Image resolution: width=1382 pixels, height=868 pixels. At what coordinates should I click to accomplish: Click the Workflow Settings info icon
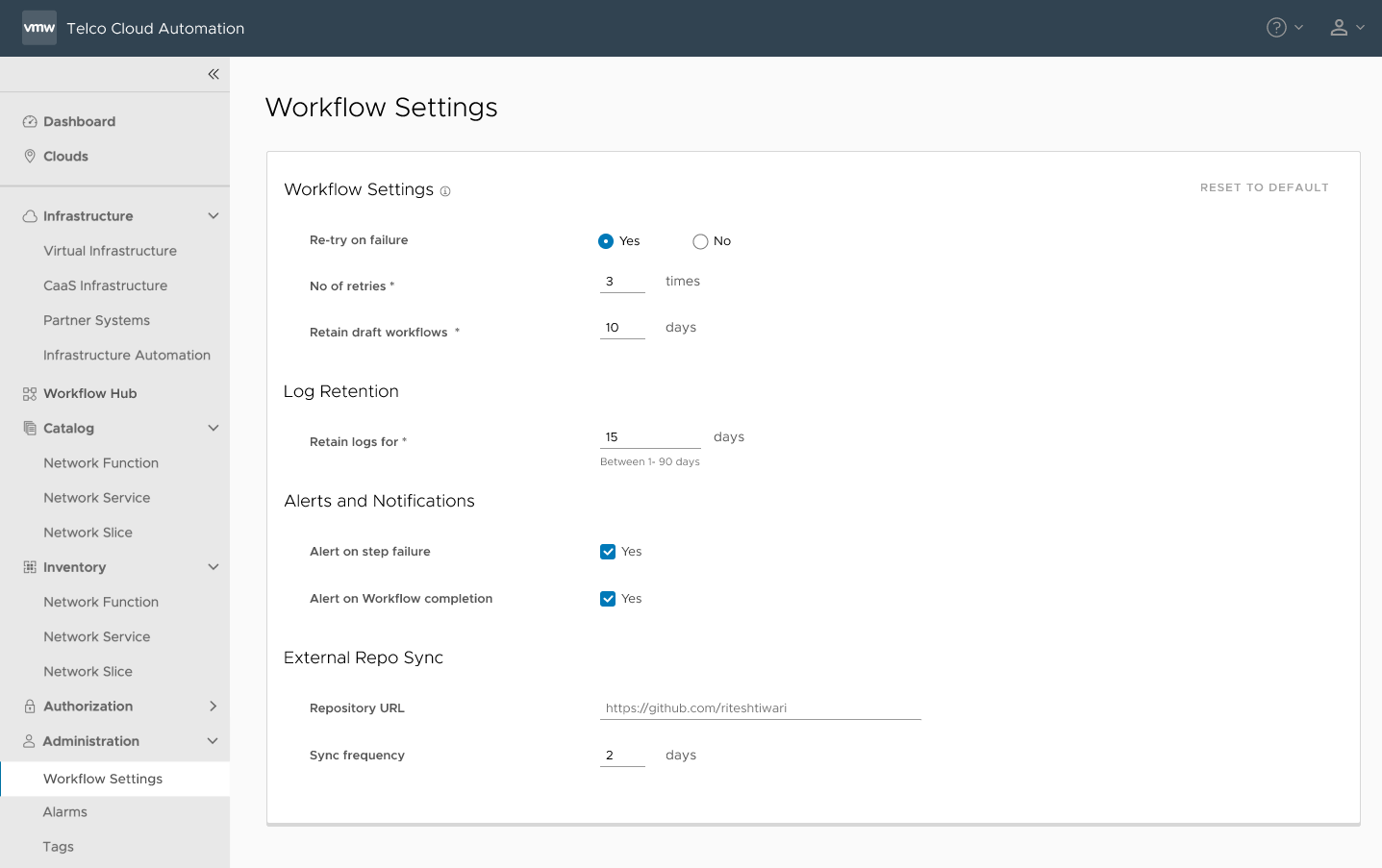tap(445, 191)
